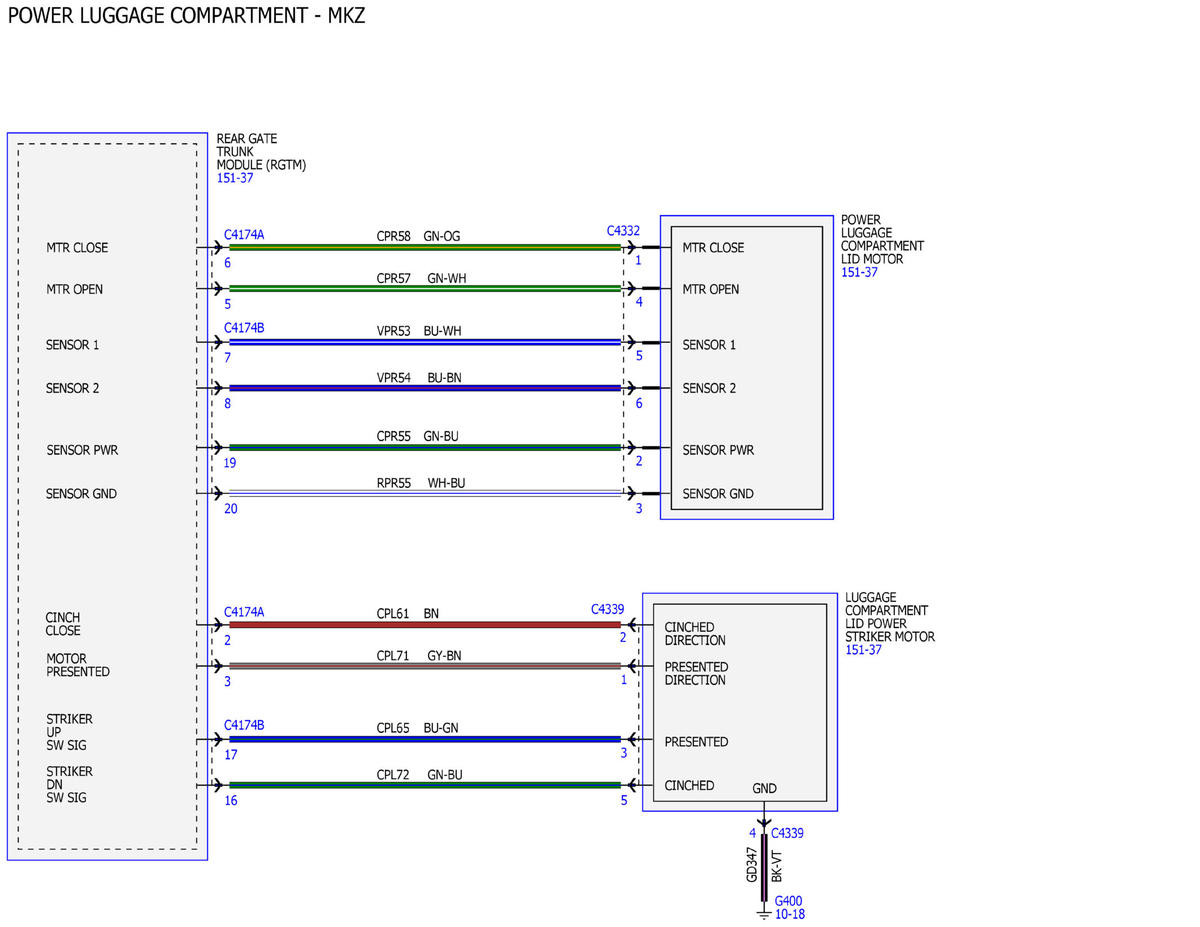This screenshot has height=927, width=1200.
Task: Click CINCH CLOSE label in the RGTM module
Action: 63,625
